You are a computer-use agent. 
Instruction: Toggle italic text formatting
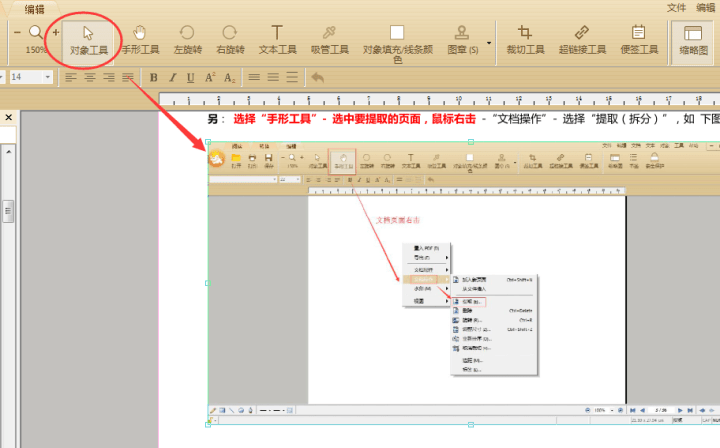pos(173,77)
